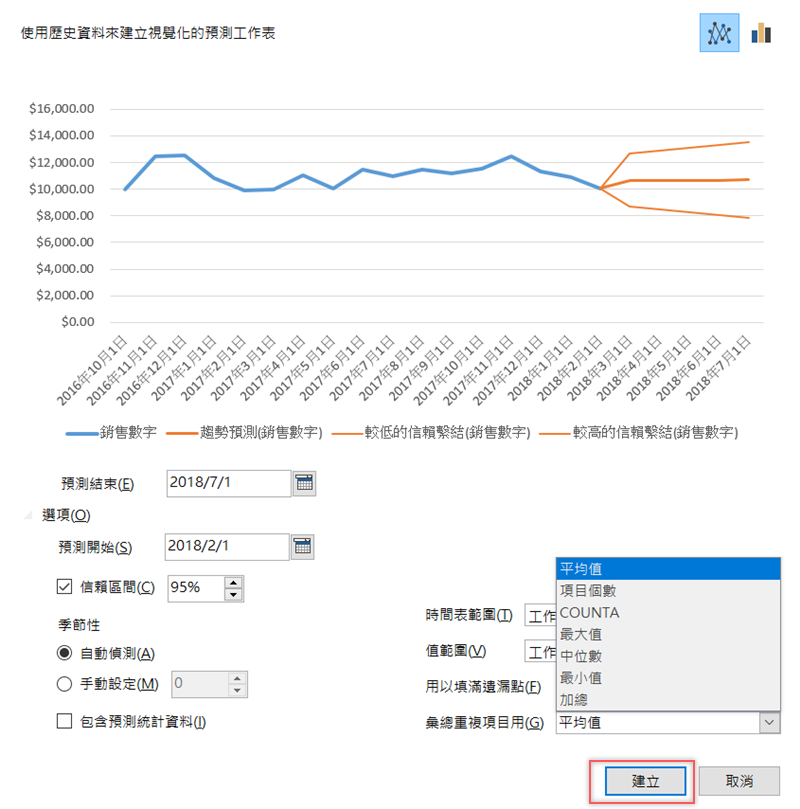Open calendar picker for 預測開始 date
Screen dimensions: 800x809
pos(303,546)
